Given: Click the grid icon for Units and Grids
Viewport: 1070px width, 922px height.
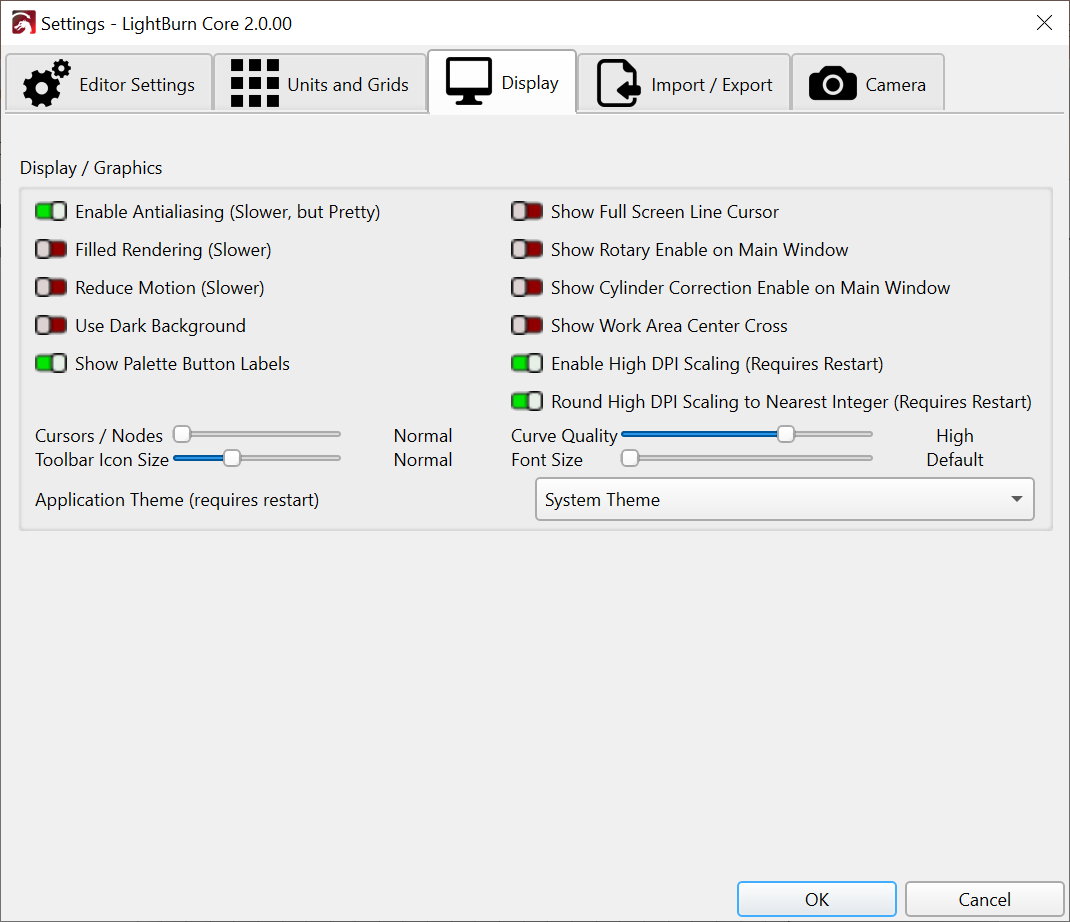Looking at the screenshot, I should pyautogui.click(x=254, y=84).
